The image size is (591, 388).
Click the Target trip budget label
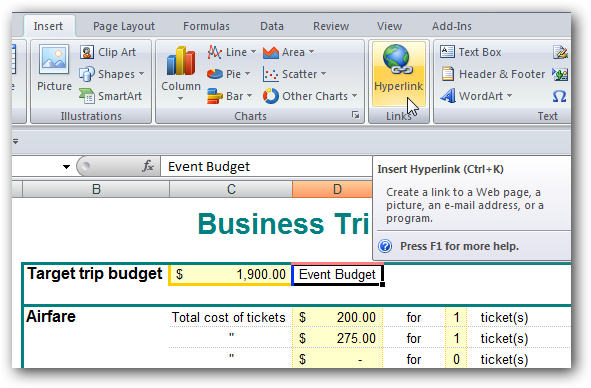coord(95,273)
